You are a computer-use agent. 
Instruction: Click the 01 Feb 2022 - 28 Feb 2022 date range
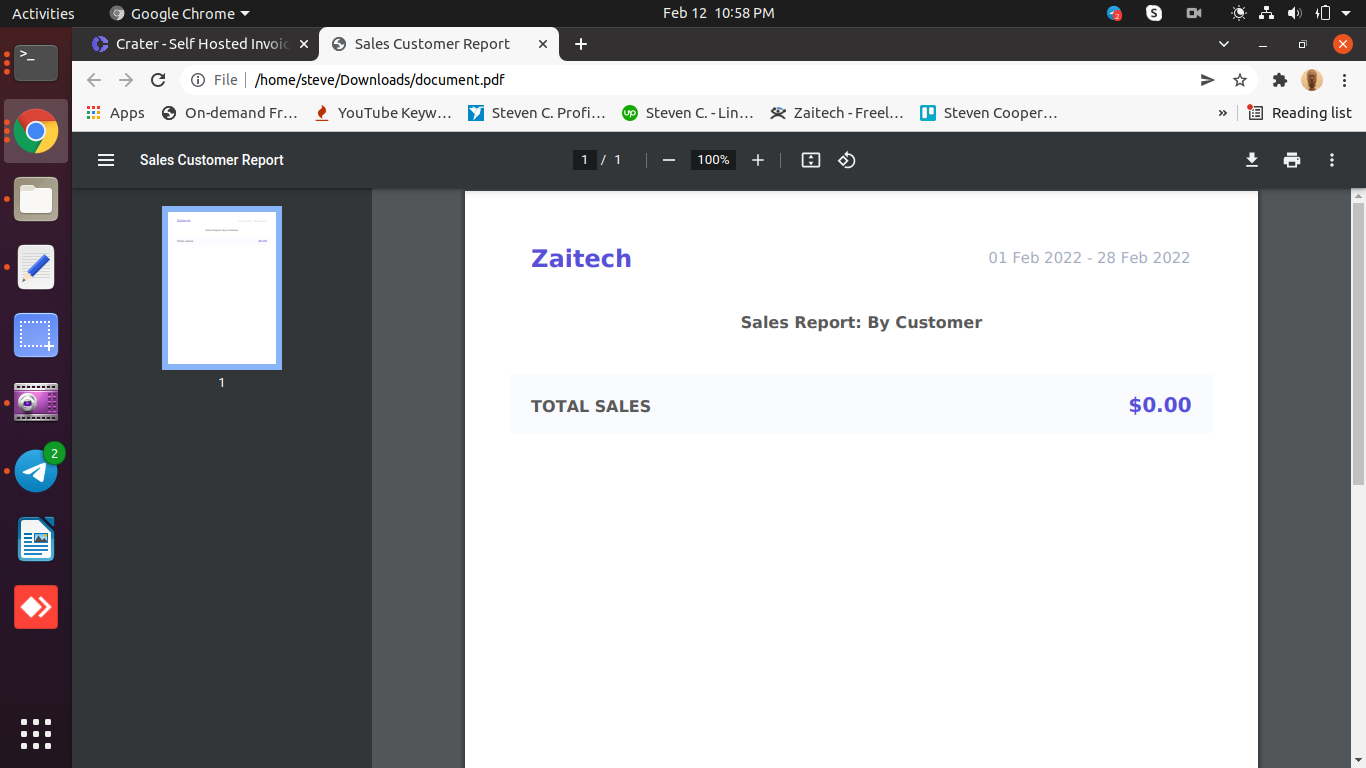pos(1089,258)
